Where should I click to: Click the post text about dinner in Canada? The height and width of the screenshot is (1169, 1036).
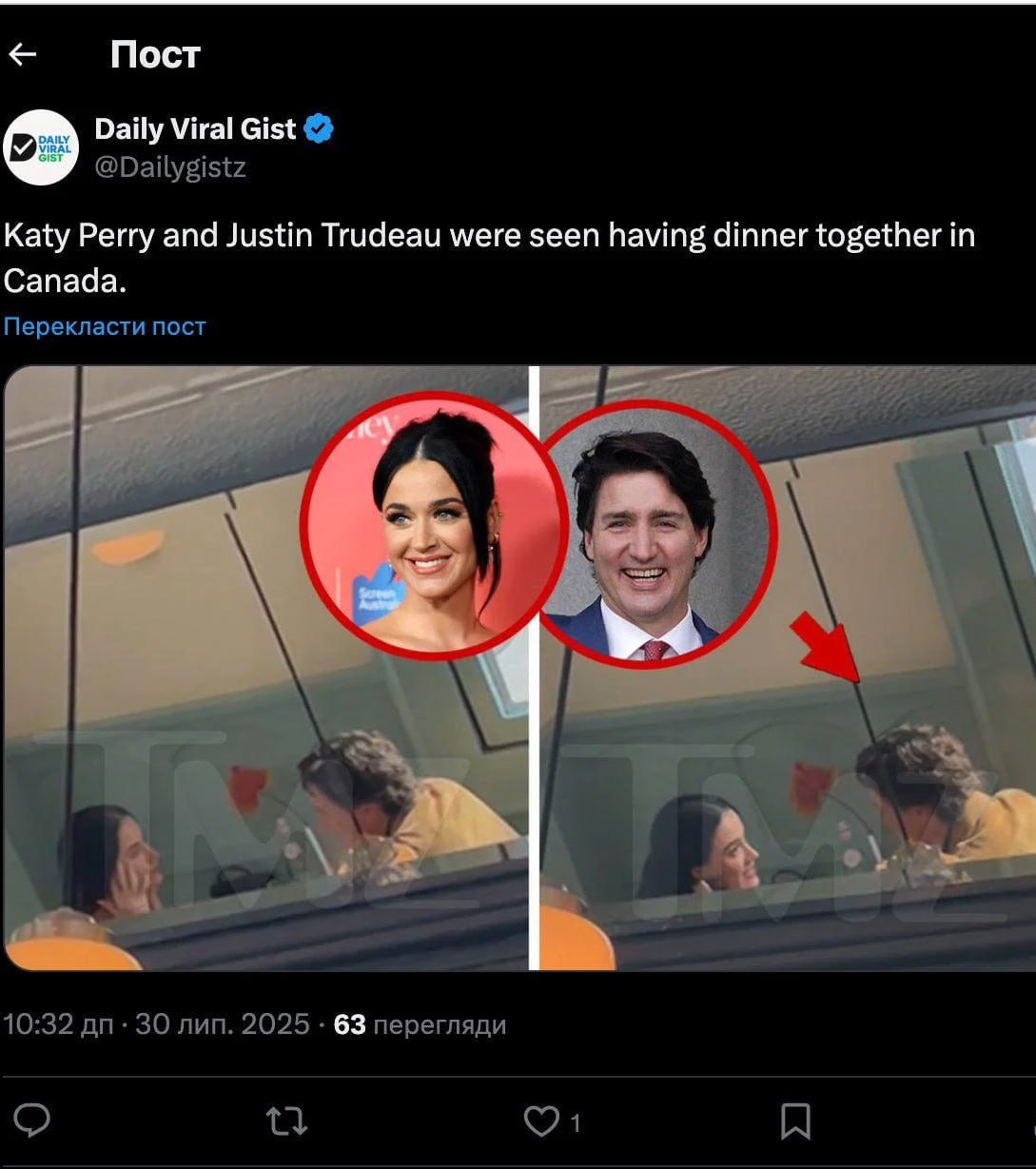tap(489, 258)
